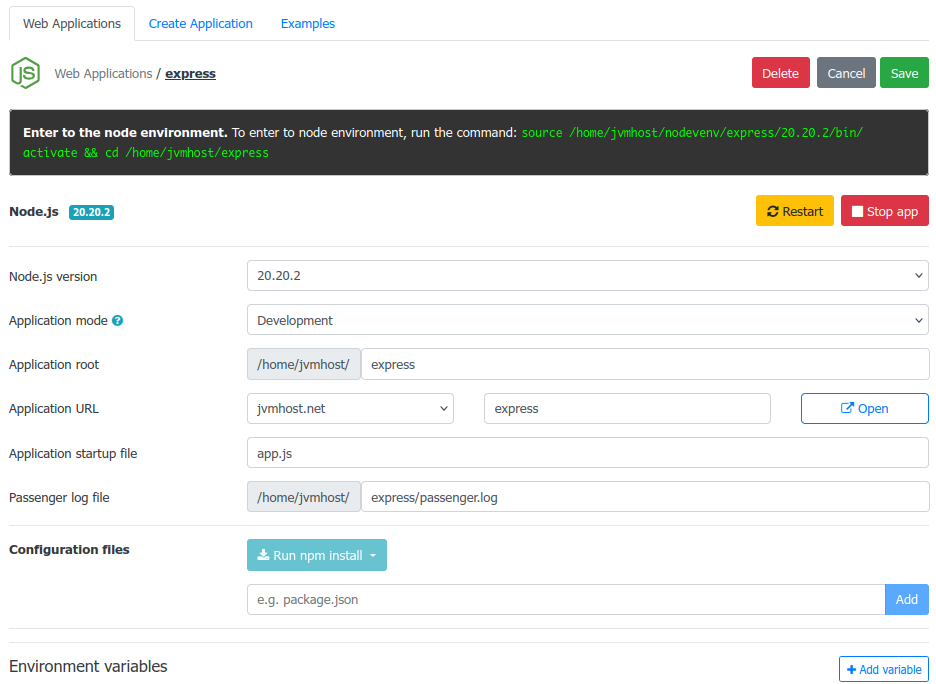Click the Web Applications breadcrumb link
The height and width of the screenshot is (684, 936).
tap(103, 73)
